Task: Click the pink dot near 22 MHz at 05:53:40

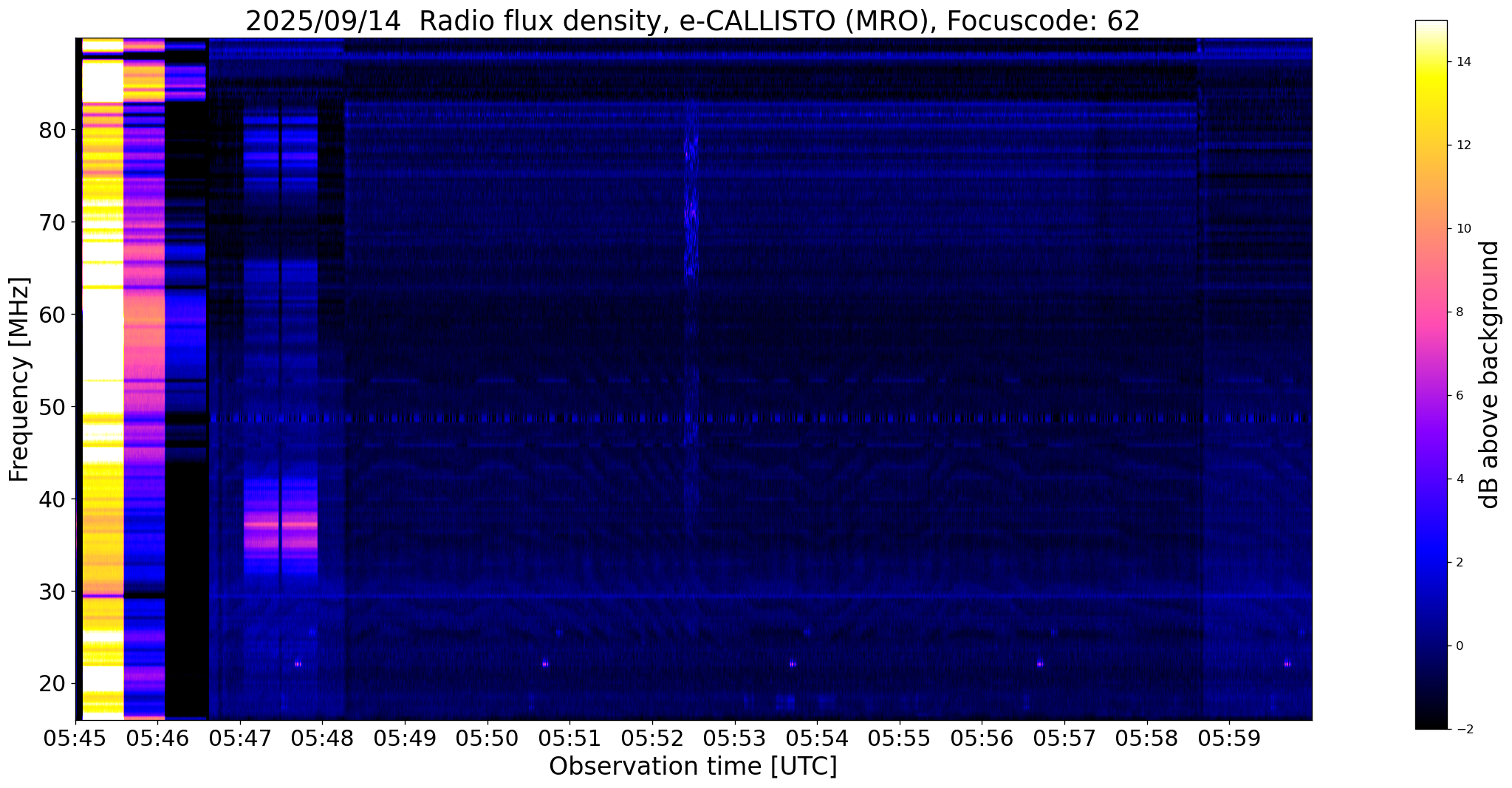Action: coord(793,664)
